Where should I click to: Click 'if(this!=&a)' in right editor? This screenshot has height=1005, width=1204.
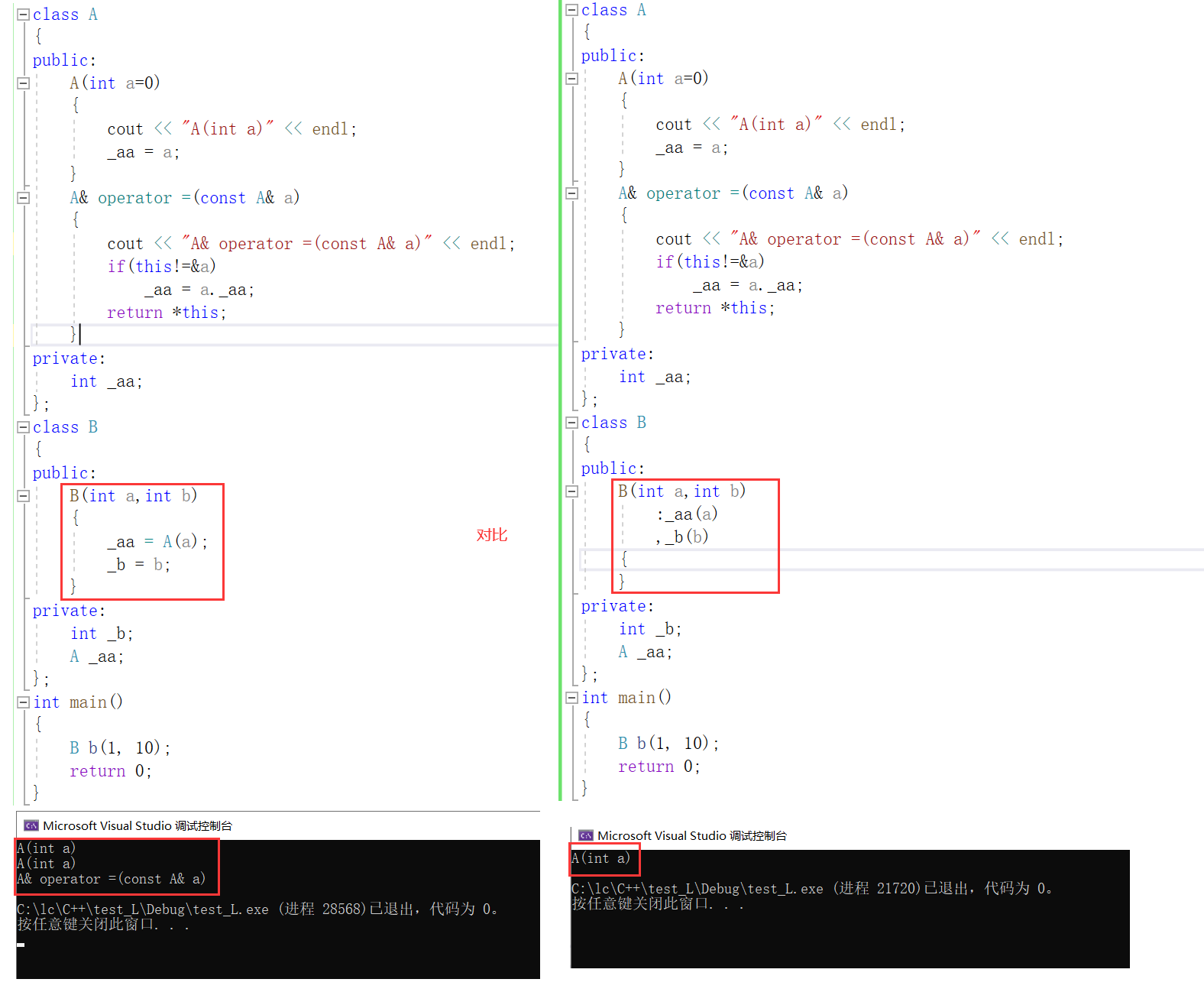710,262
